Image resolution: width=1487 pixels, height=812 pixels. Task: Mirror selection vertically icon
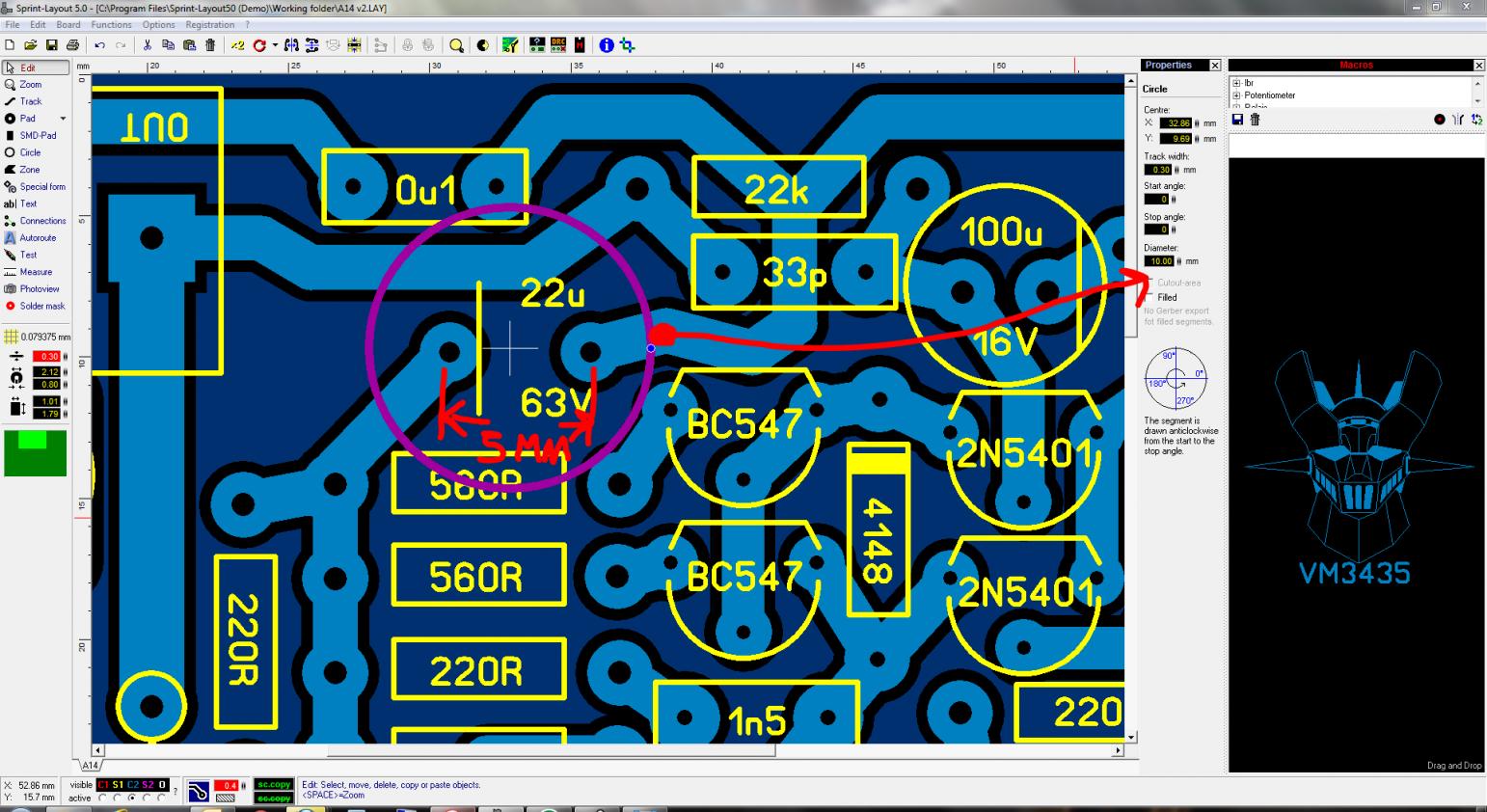click(311, 45)
